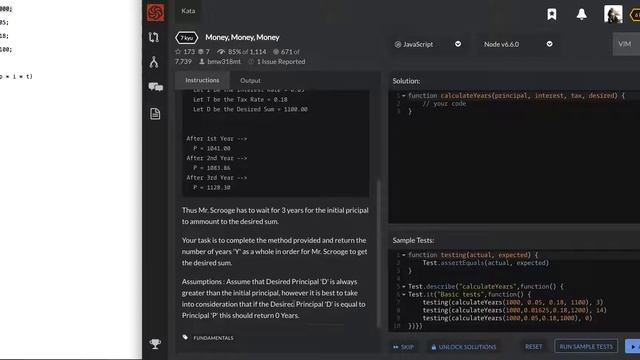Click the fundamentals tag icon

click(185, 338)
